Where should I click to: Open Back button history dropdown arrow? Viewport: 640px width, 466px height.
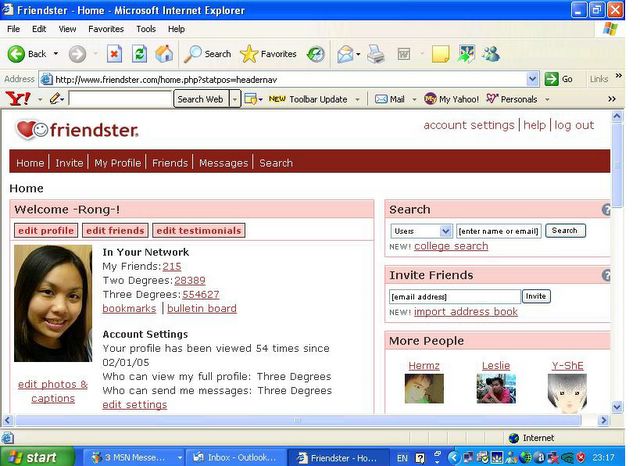[56, 54]
